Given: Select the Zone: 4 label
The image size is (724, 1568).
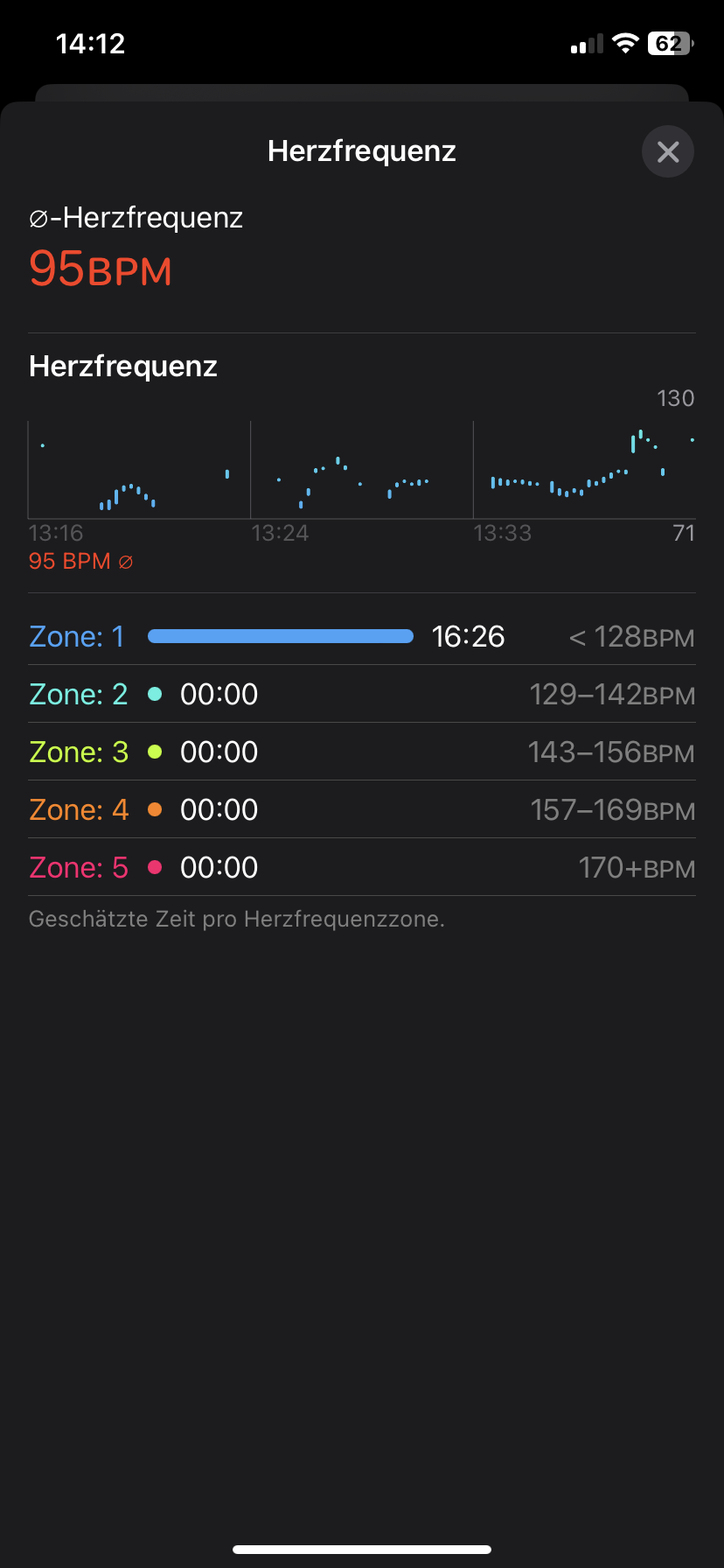Looking at the screenshot, I should tap(79, 809).
